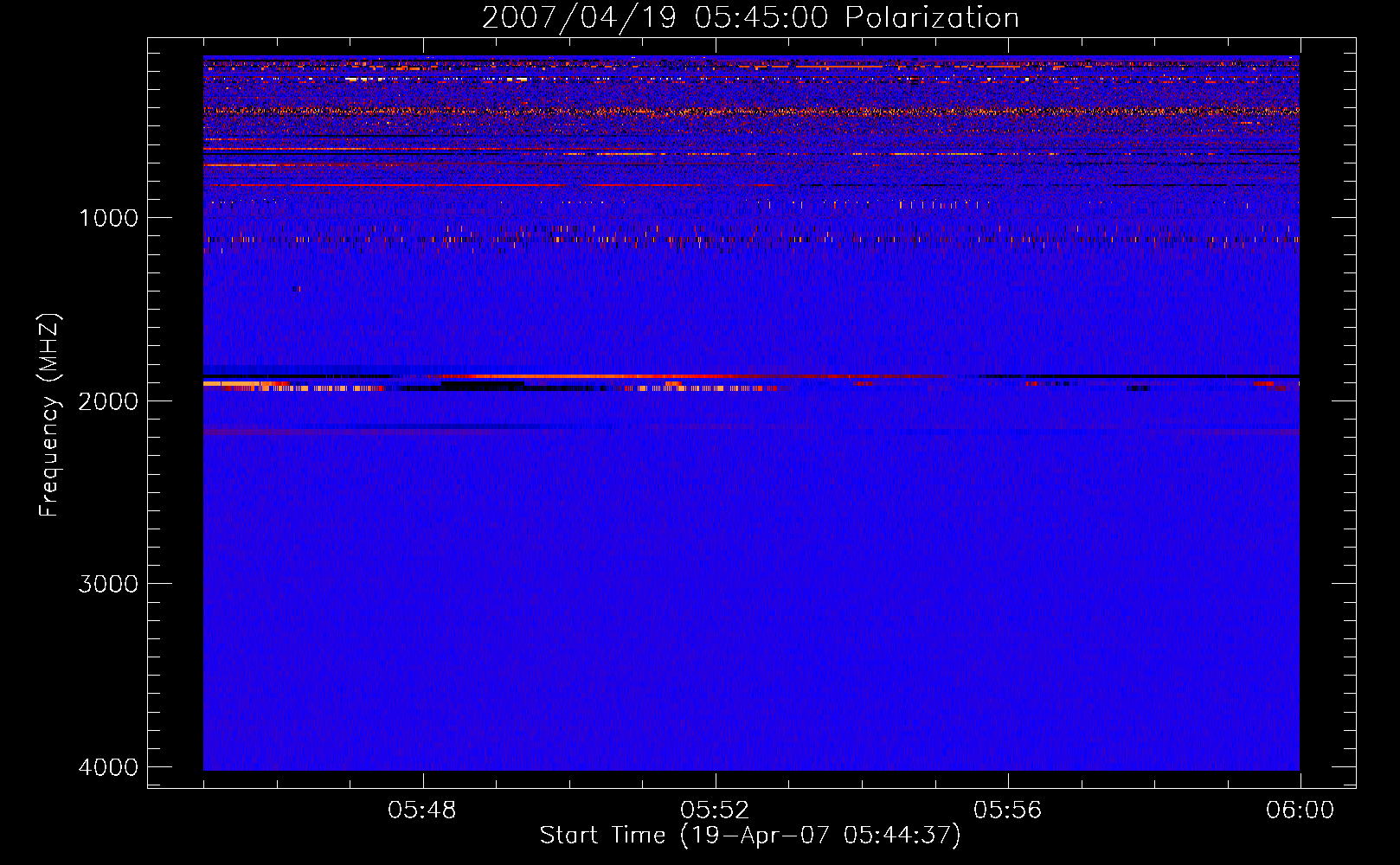Click the "2000" frequency tick label
Viewport: 1400px width, 865px height.
(x=108, y=401)
